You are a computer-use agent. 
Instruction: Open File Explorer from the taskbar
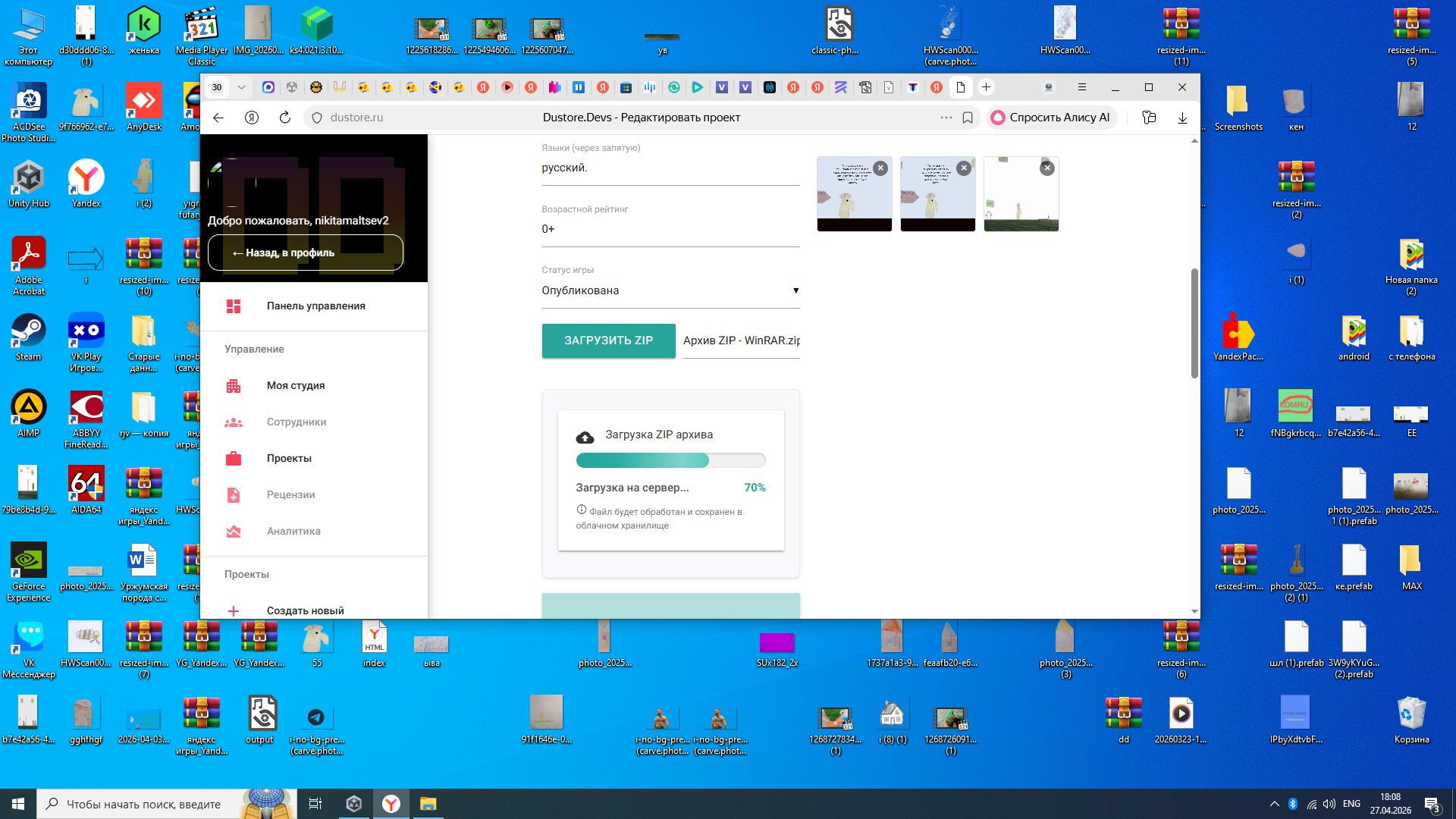pos(428,804)
